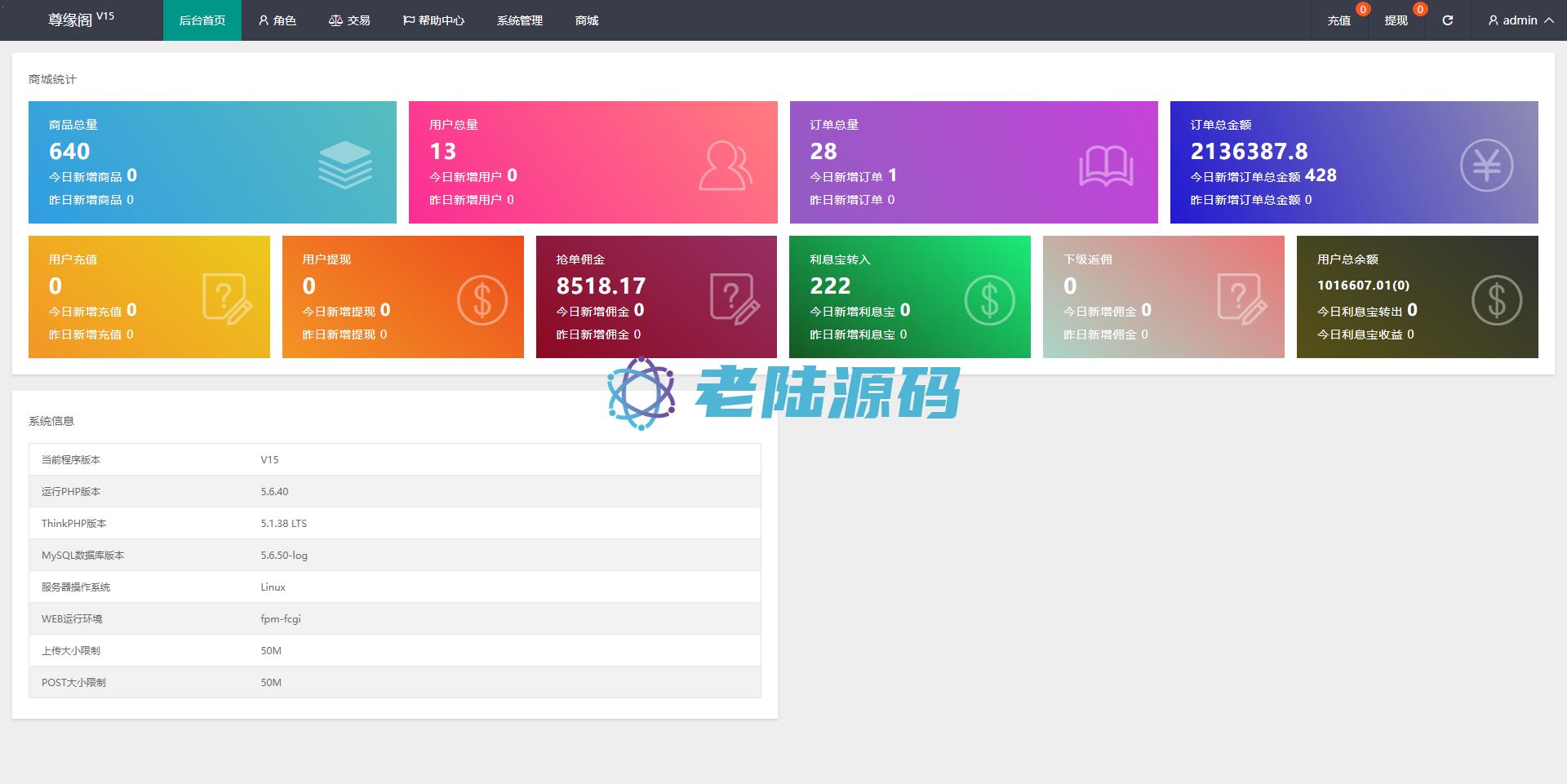
Task: Click the dollar icon in 用户总余额 card
Action: pyautogui.click(x=1496, y=300)
